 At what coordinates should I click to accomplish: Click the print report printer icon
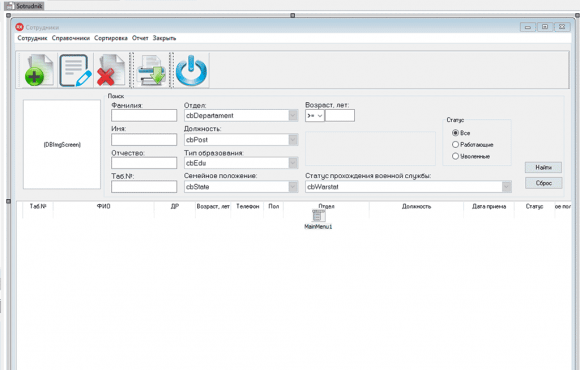pos(151,70)
